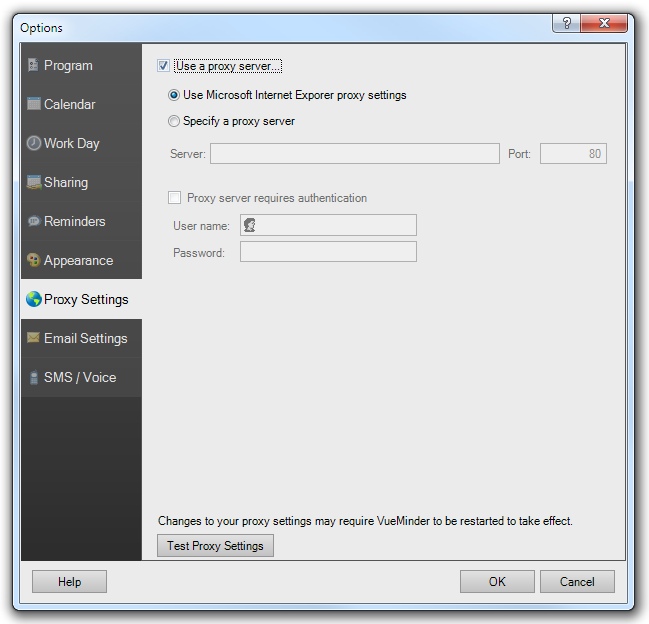Viewport: 649px width, 624px height.
Task: Dismiss dialog with Cancel button
Action: point(577,581)
